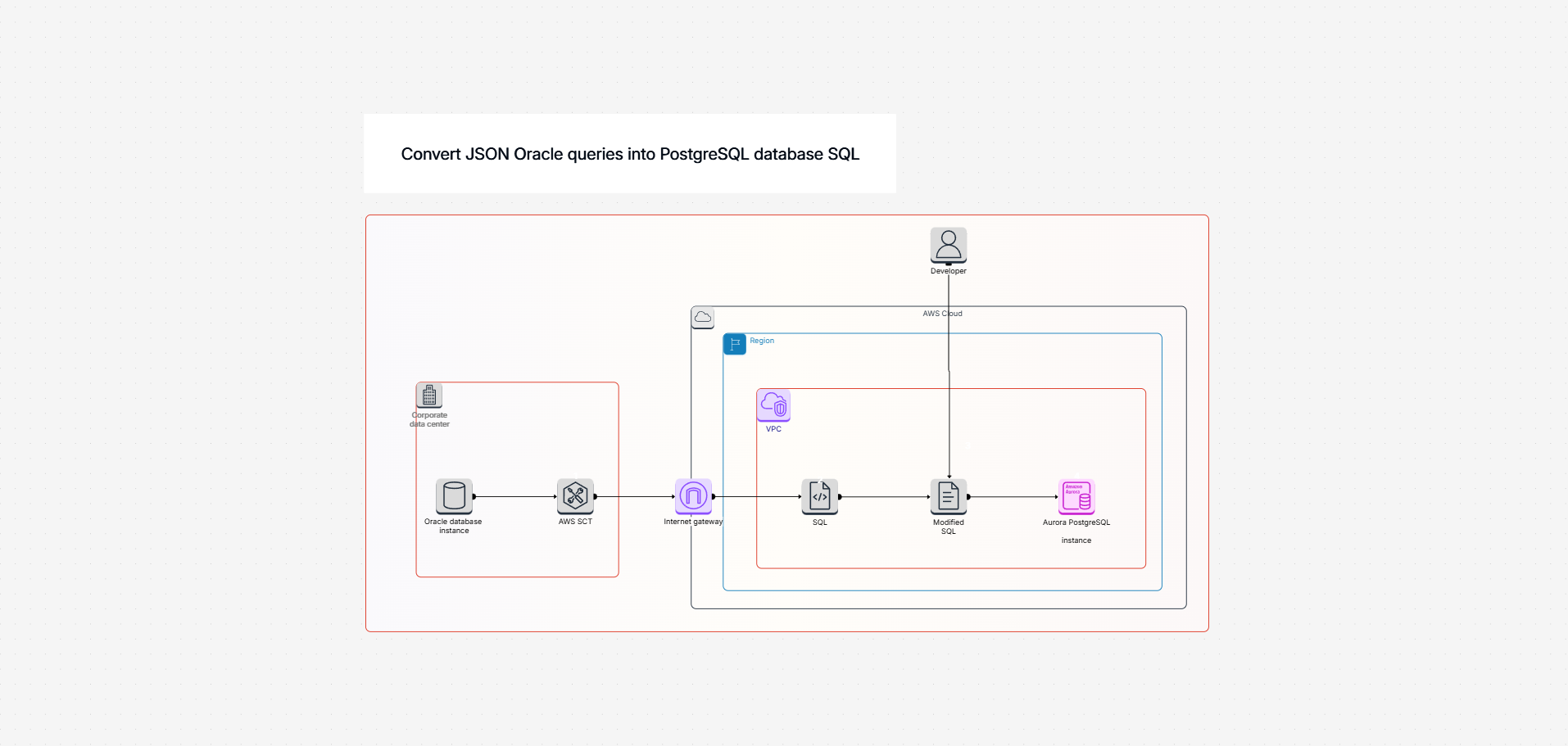Viewport: 1568px width, 746px height.
Task: Click the 'SQL' label under code icon
Action: point(820,522)
